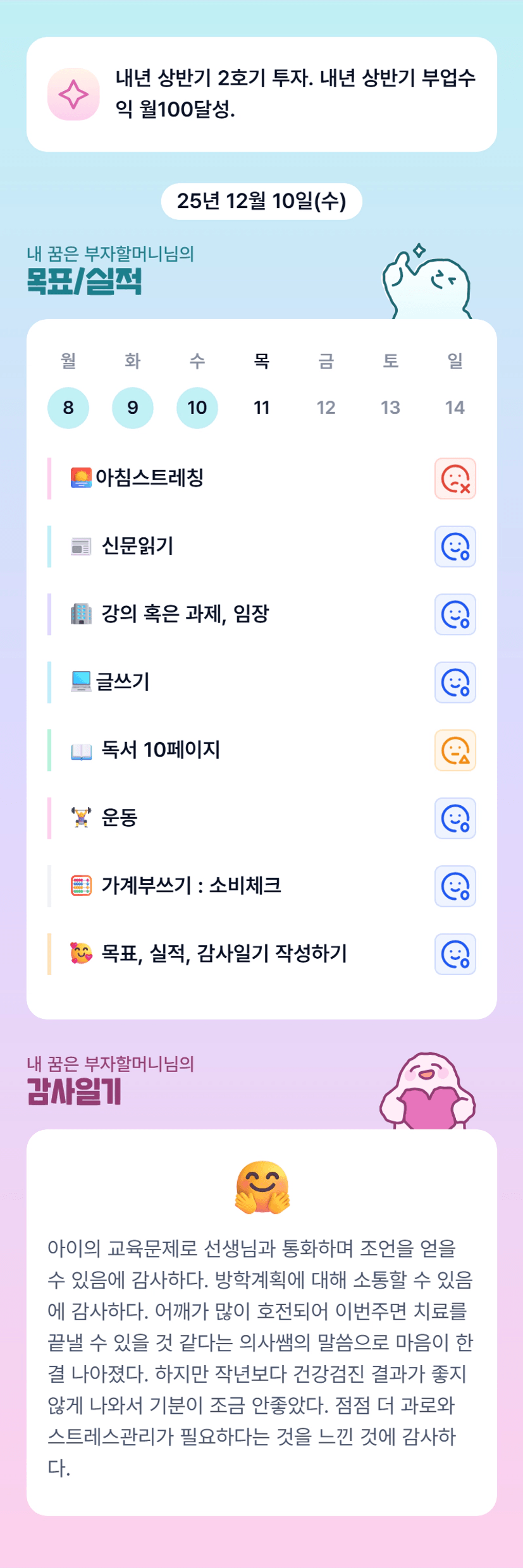The height and width of the screenshot is (1568, 523).
Task: Switch to Thursday the 11th
Action: [262, 408]
